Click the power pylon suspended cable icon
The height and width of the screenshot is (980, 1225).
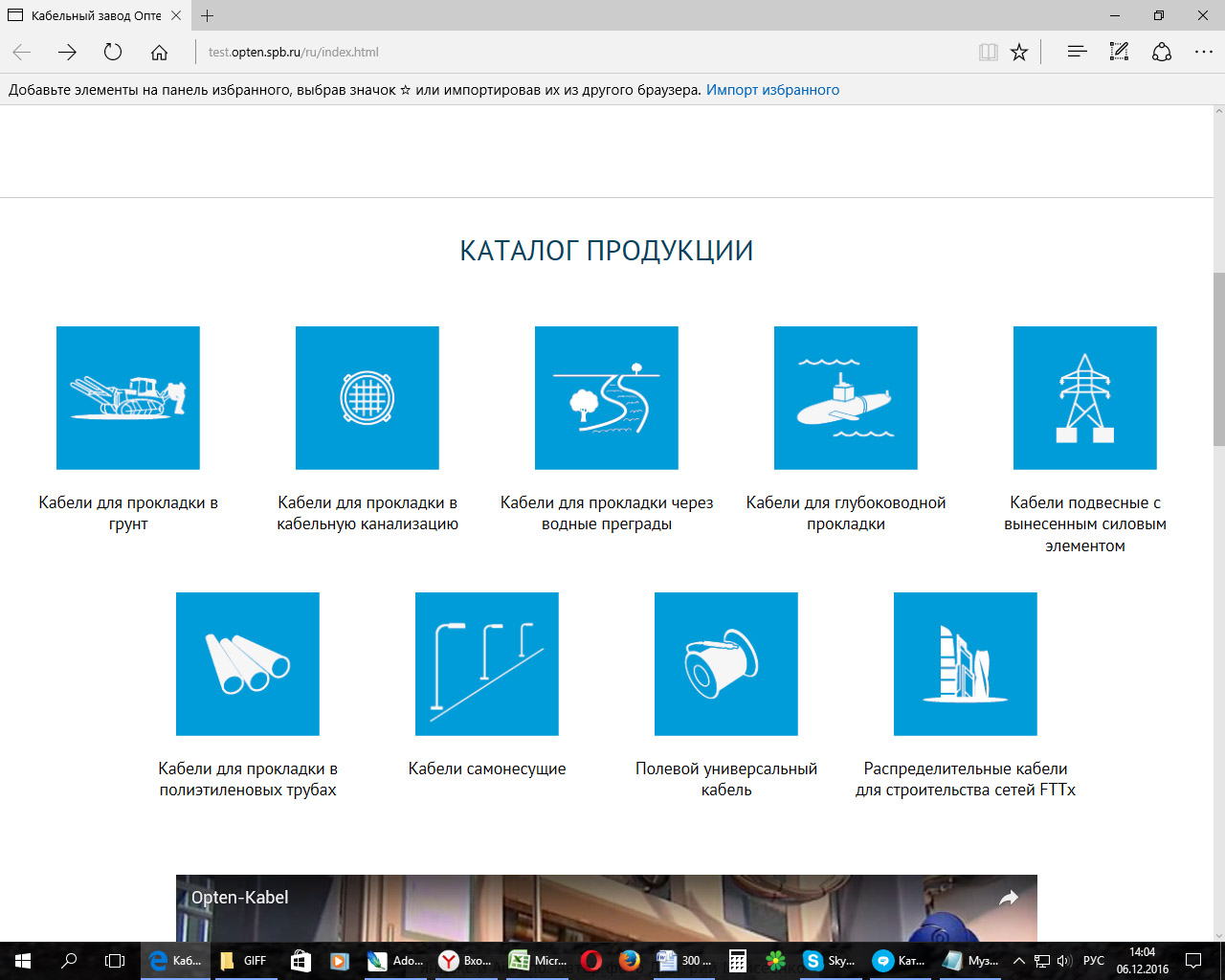click(1085, 398)
